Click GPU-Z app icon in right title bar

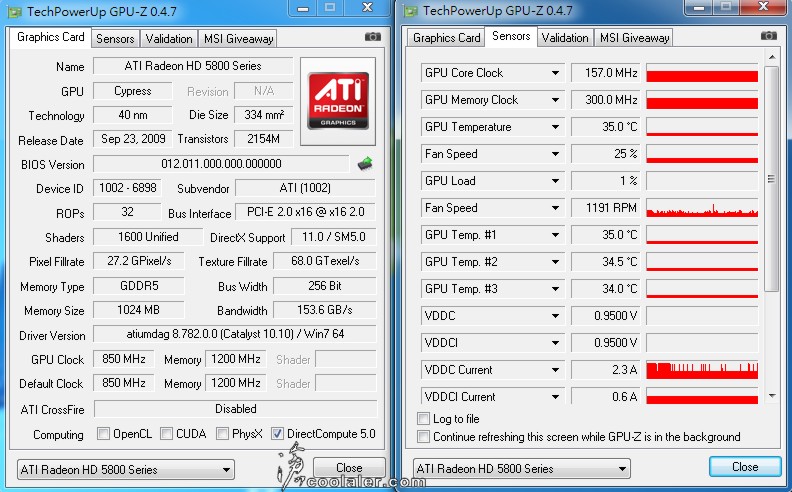[x=411, y=11]
